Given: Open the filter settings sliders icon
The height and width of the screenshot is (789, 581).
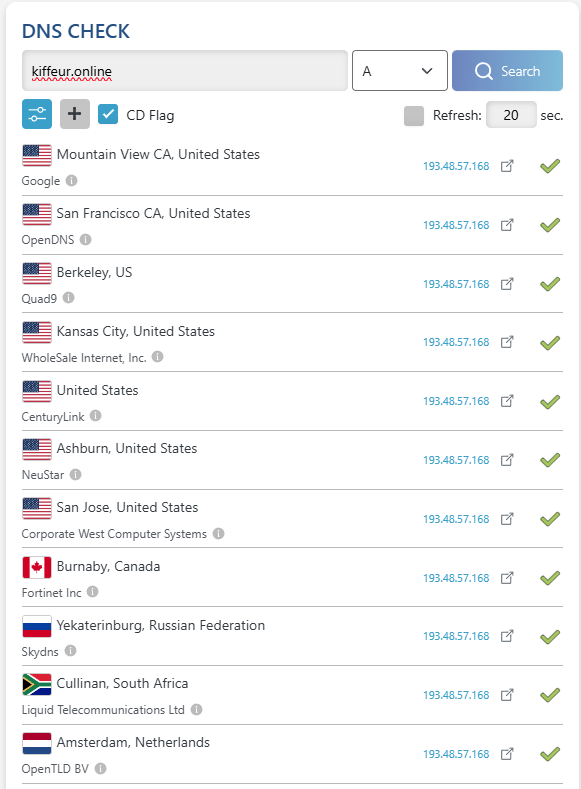Looking at the screenshot, I should 37,114.
